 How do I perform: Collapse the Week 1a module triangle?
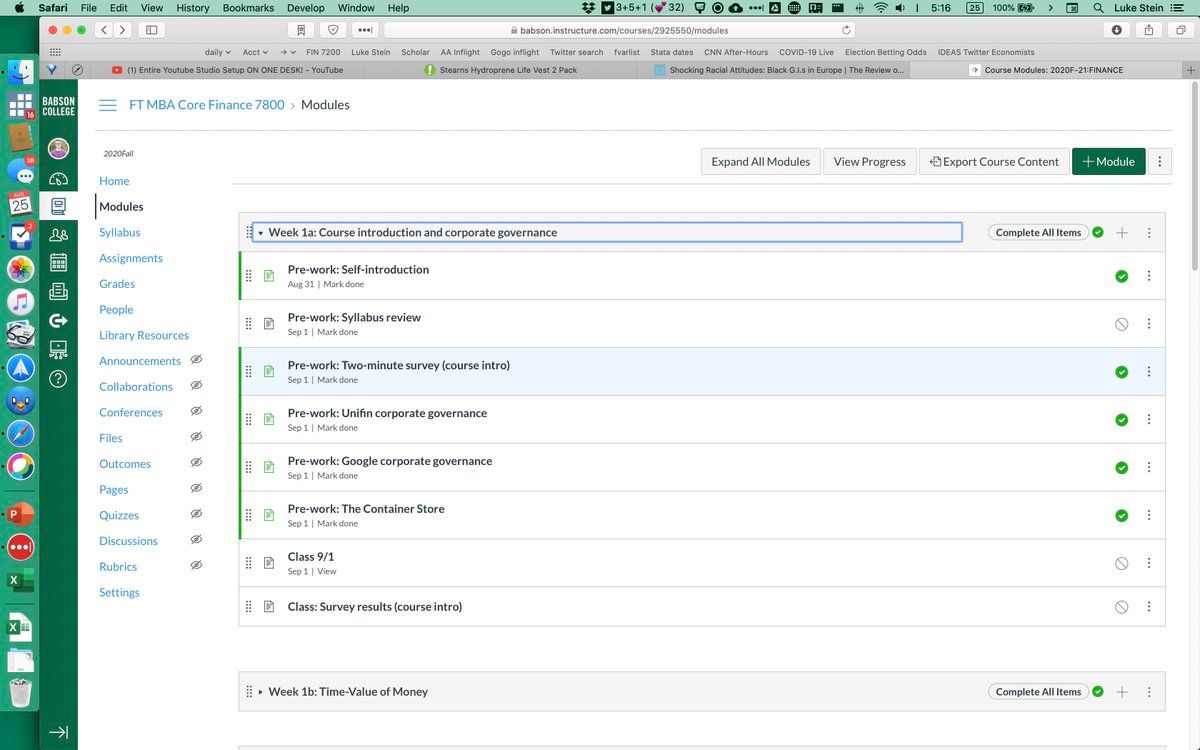point(260,233)
